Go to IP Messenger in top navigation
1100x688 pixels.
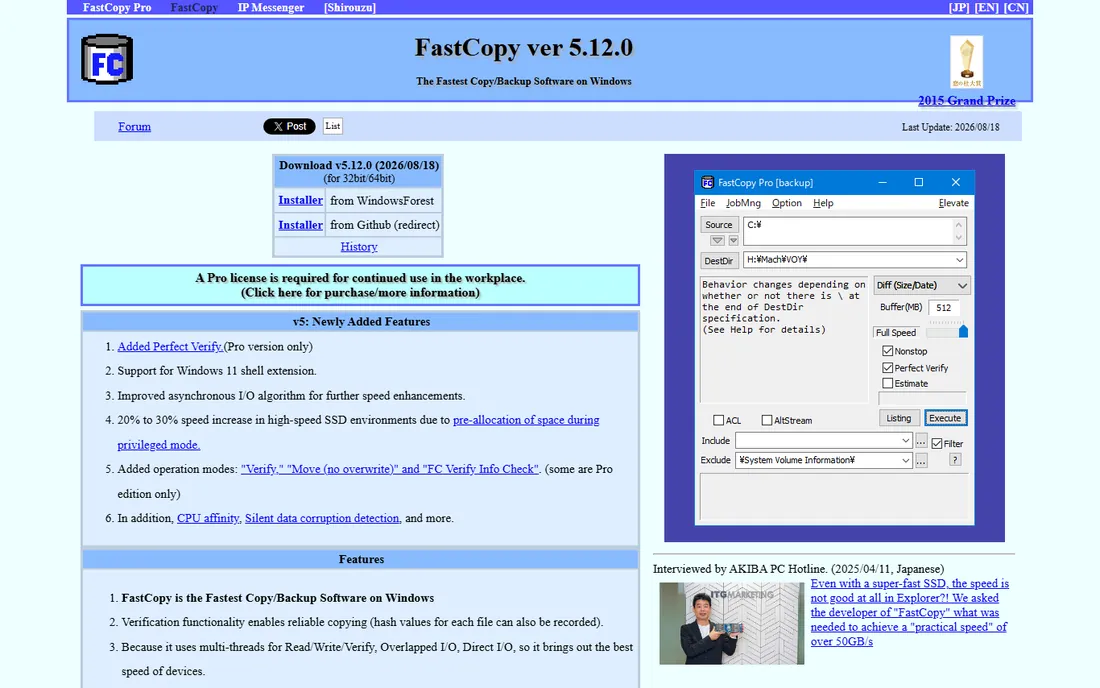pos(271,8)
